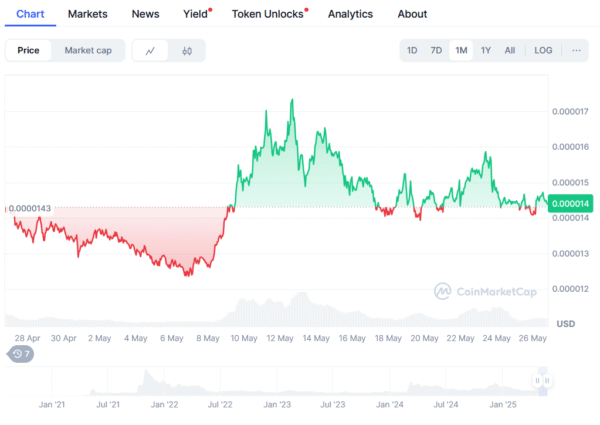The height and width of the screenshot is (425, 600).
Task: Click the 0.000015 axis label
Action: [x=570, y=182]
